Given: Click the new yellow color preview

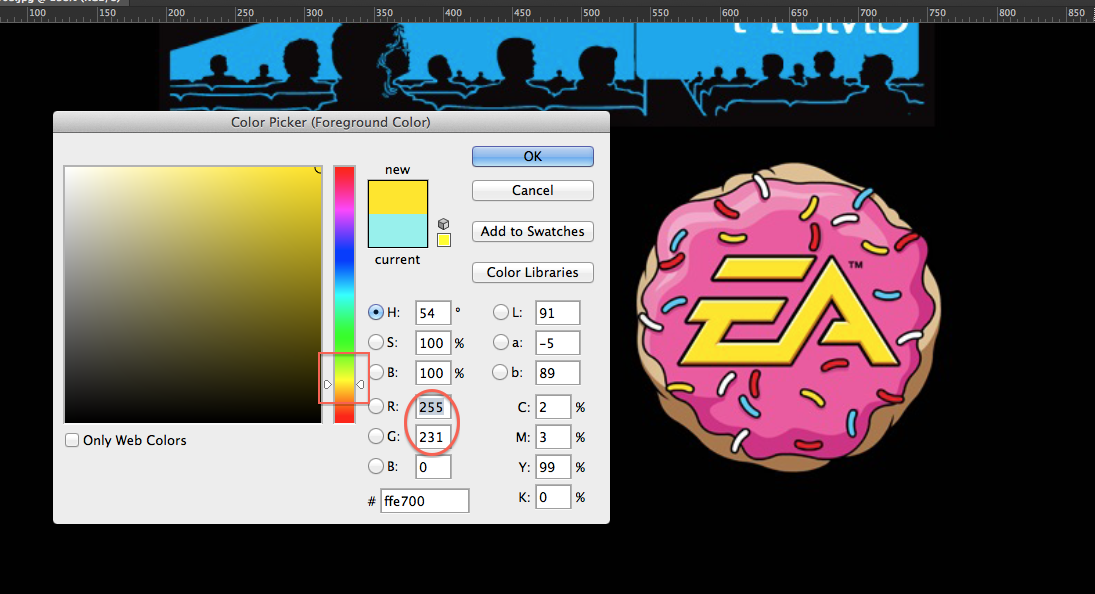Looking at the screenshot, I should pos(398,198).
